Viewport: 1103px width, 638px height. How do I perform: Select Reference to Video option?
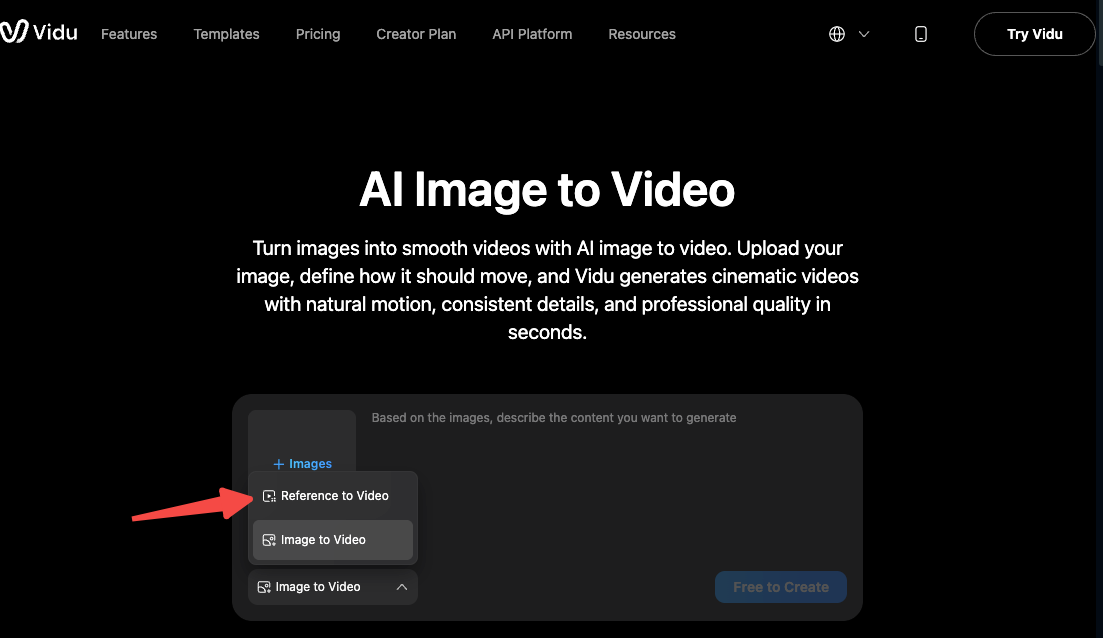click(333, 496)
